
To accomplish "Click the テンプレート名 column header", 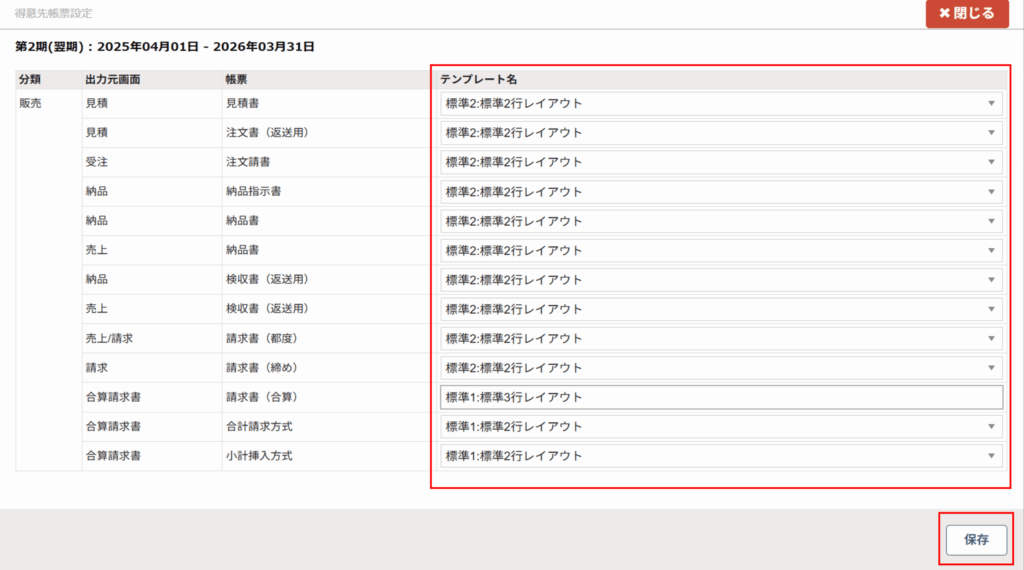I will tap(478, 79).
